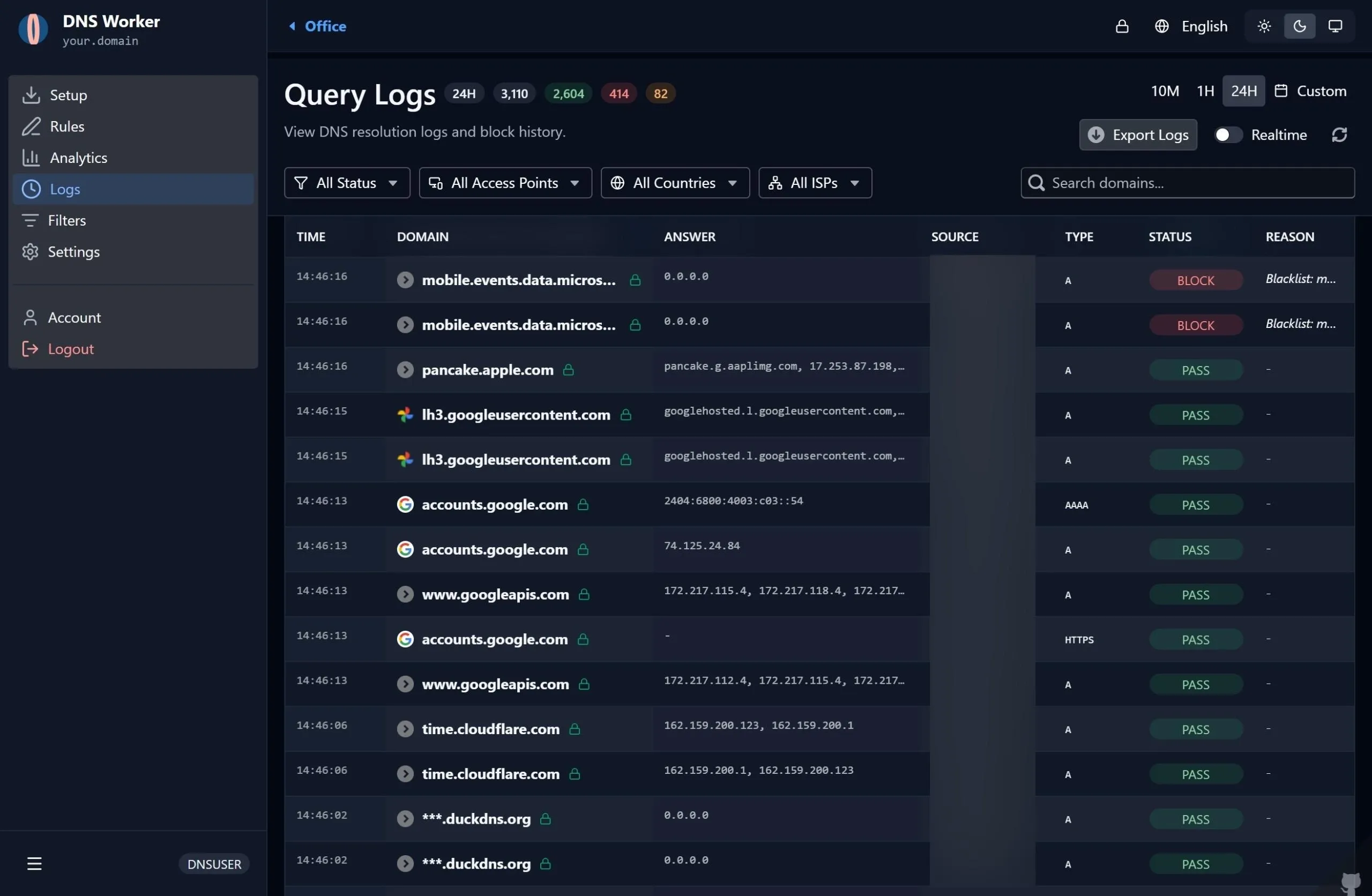Open Account page
1372x896 pixels.
133,318
